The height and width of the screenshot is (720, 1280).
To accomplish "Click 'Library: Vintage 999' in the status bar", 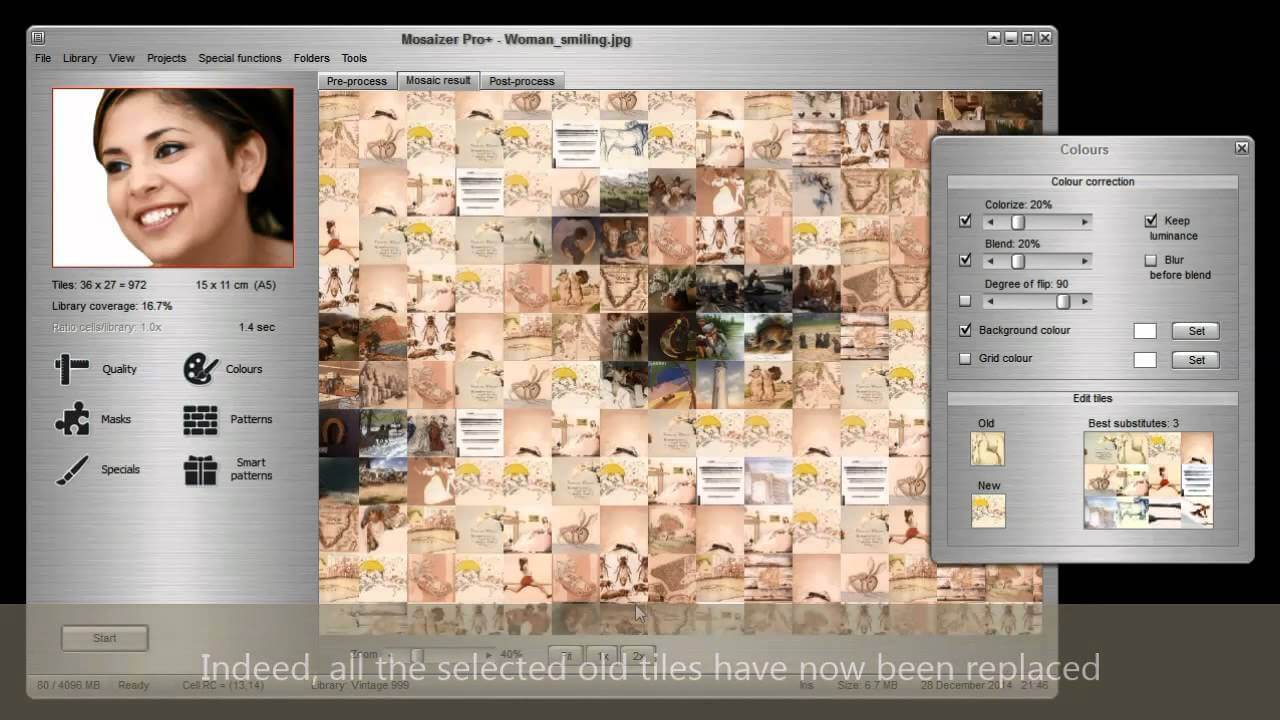I will 360,685.
